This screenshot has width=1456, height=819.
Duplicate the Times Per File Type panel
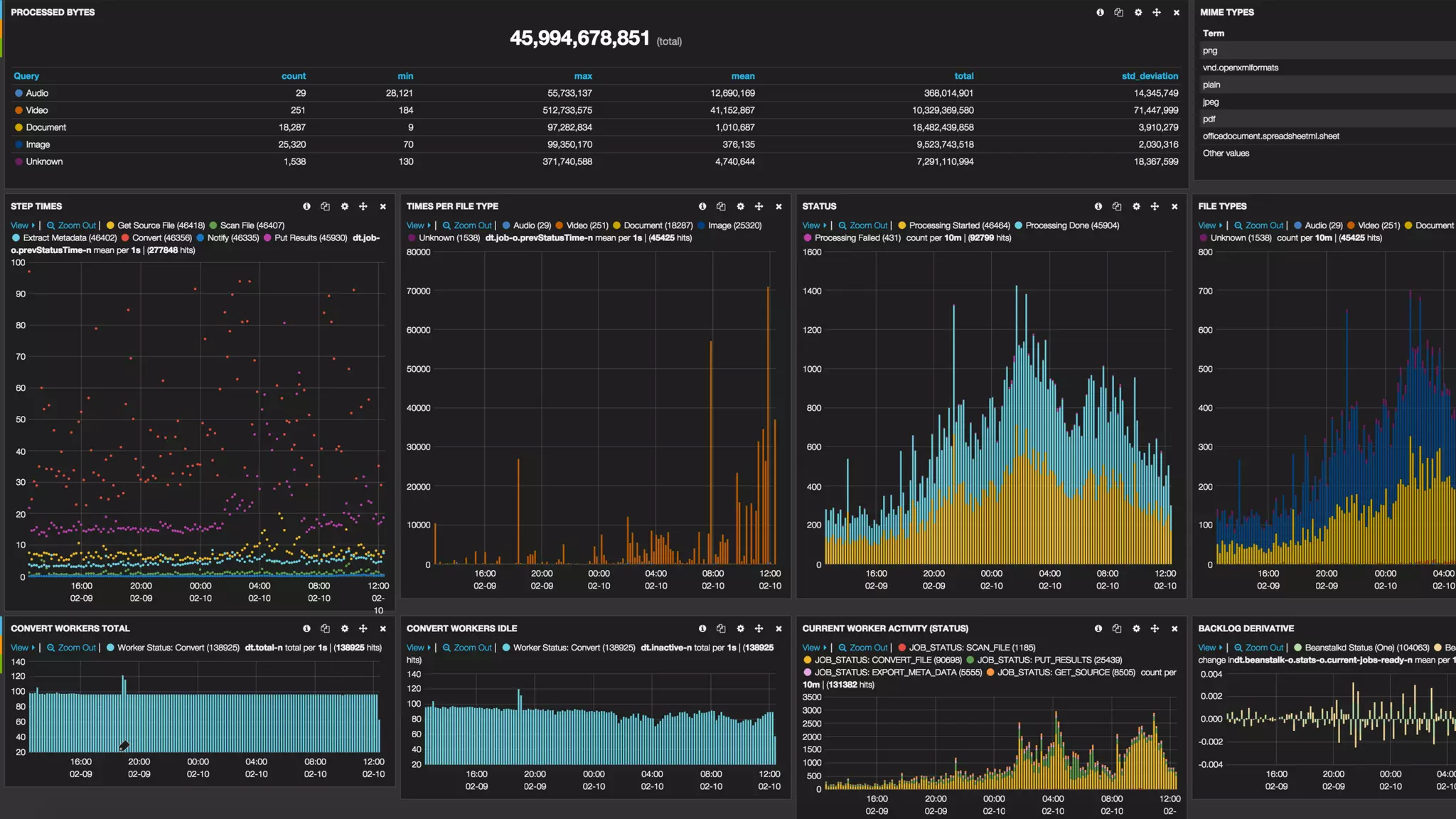coord(721,206)
